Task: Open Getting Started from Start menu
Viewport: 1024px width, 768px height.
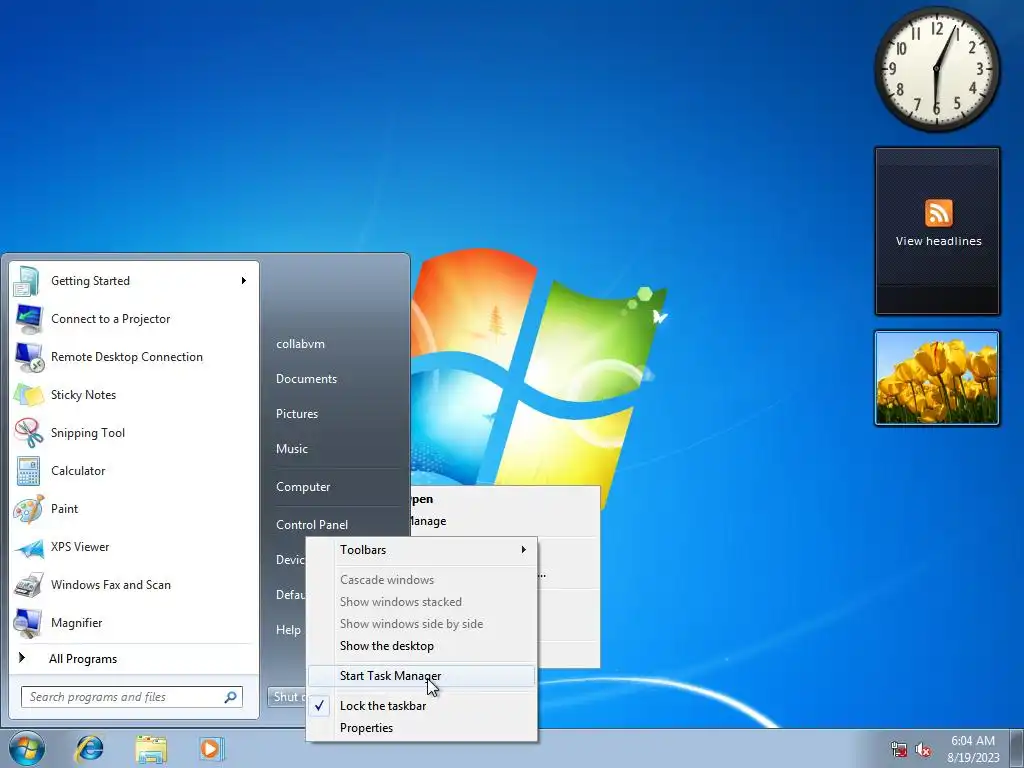Action: tap(134, 281)
